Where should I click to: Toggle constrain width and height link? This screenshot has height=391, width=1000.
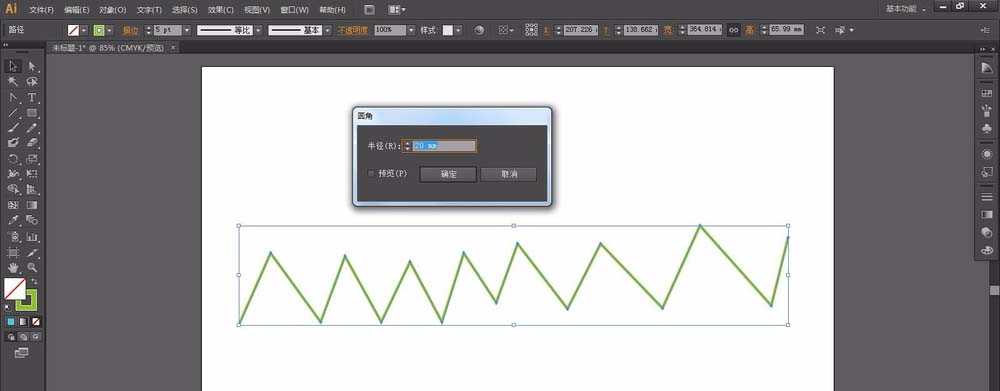[733, 30]
